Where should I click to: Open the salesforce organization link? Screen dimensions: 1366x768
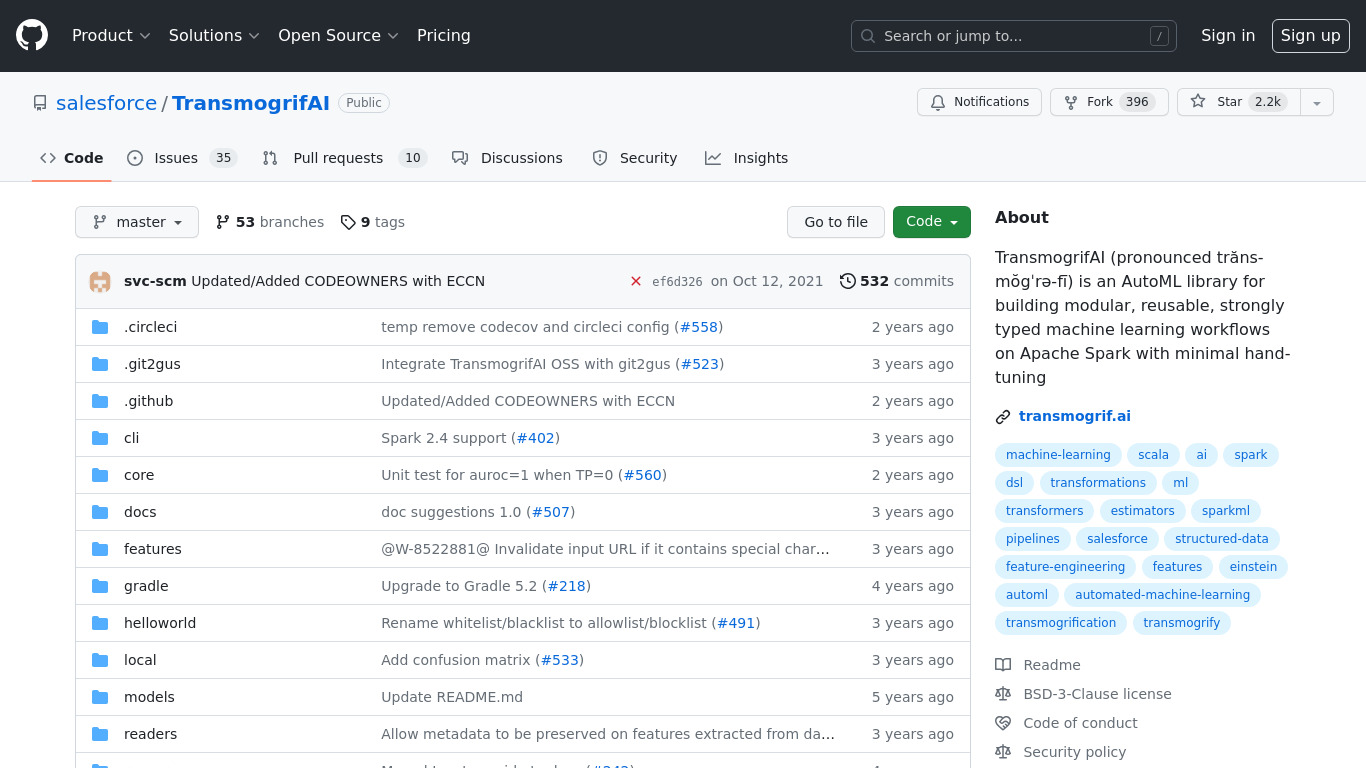[106, 103]
